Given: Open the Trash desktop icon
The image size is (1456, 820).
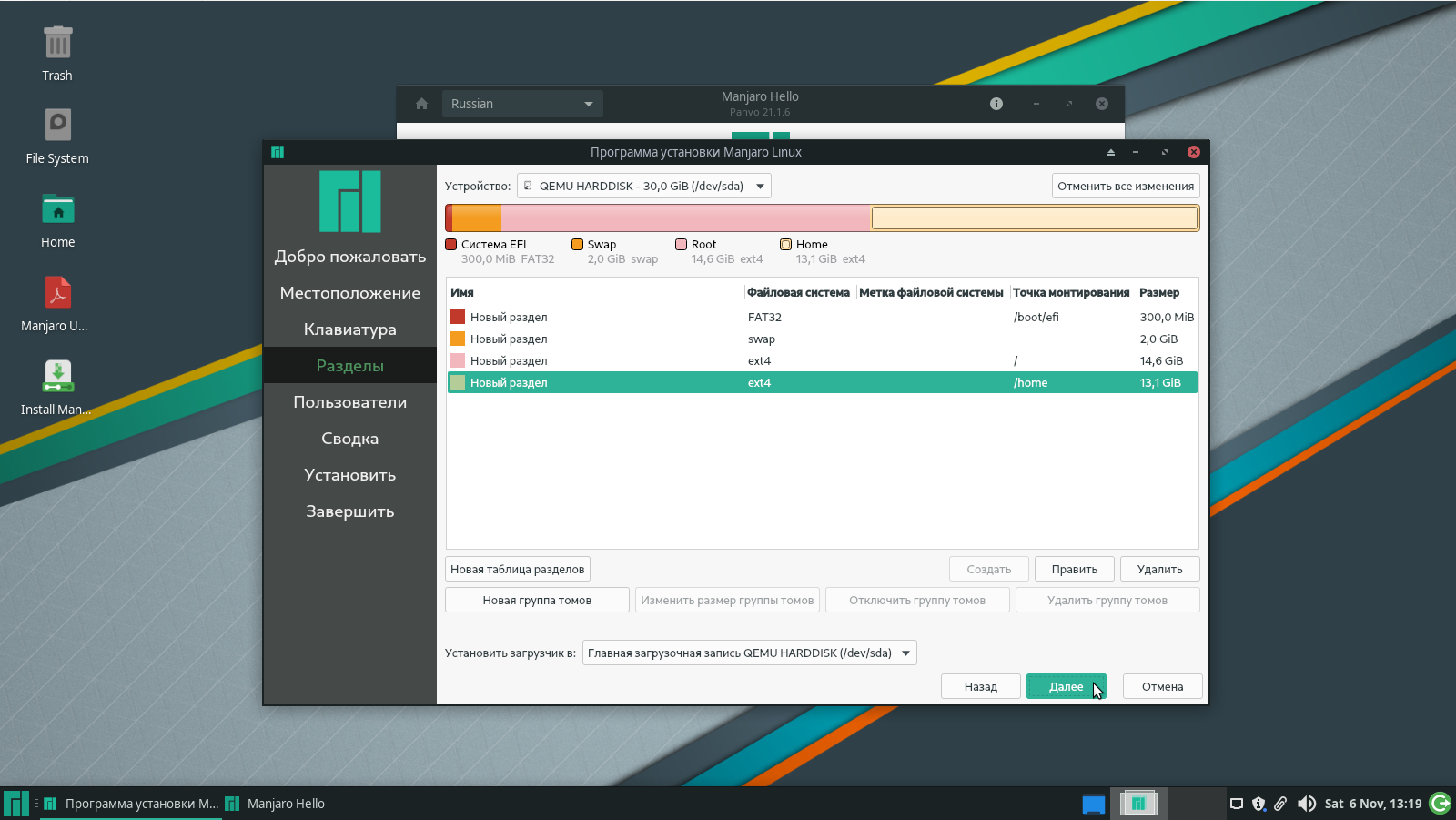Looking at the screenshot, I should click(x=57, y=55).
